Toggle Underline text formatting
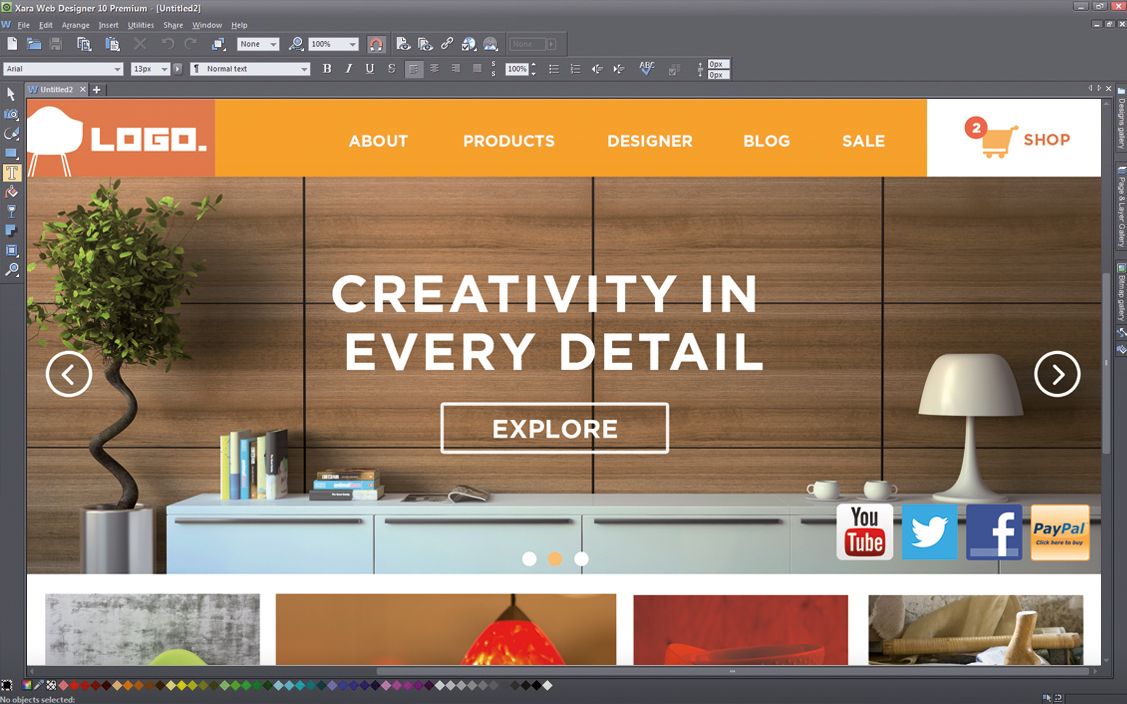Image resolution: width=1127 pixels, height=704 pixels. (x=370, y=69)
